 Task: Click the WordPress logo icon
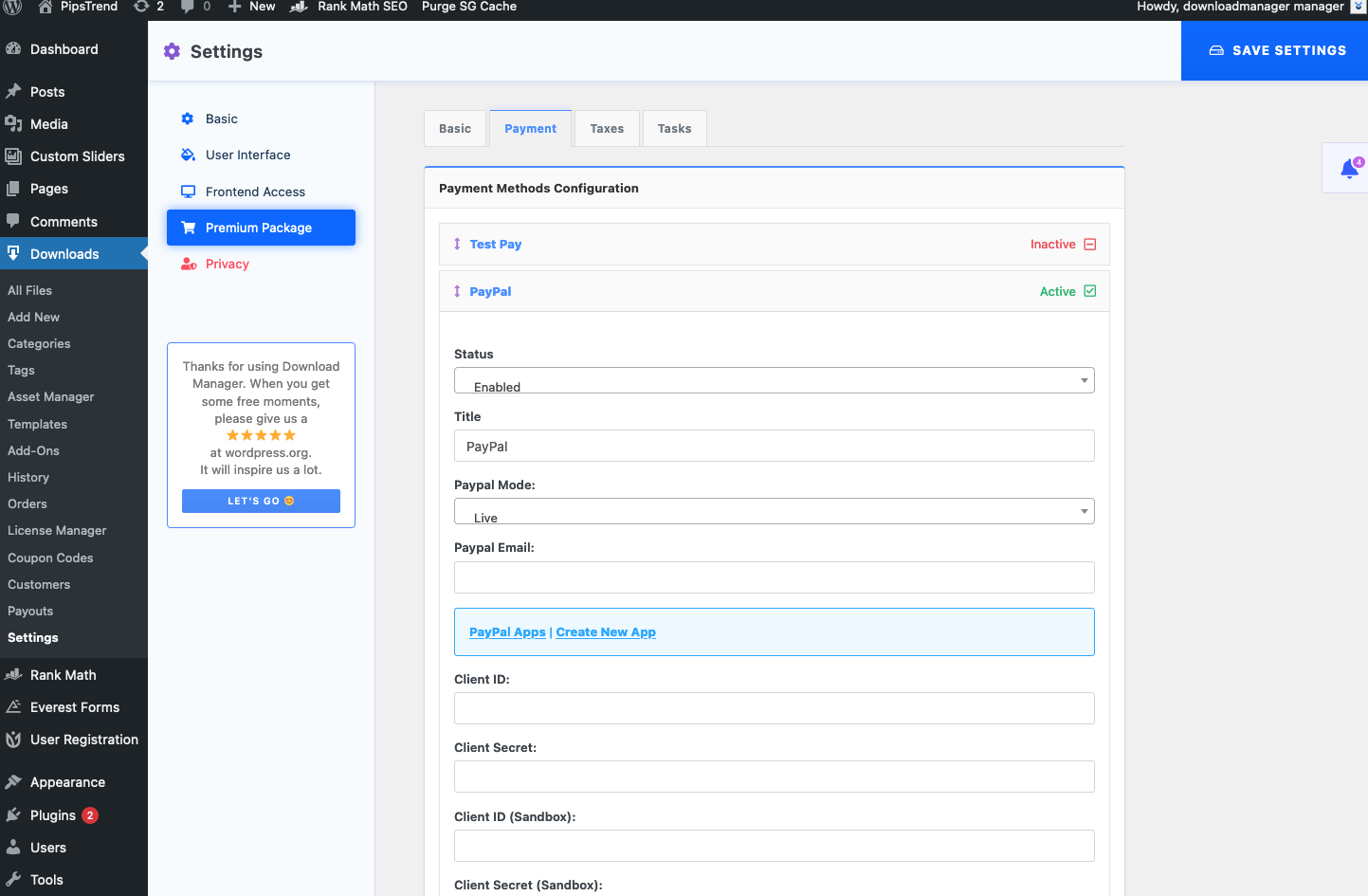pyautogui.click(x=12, y=6)
